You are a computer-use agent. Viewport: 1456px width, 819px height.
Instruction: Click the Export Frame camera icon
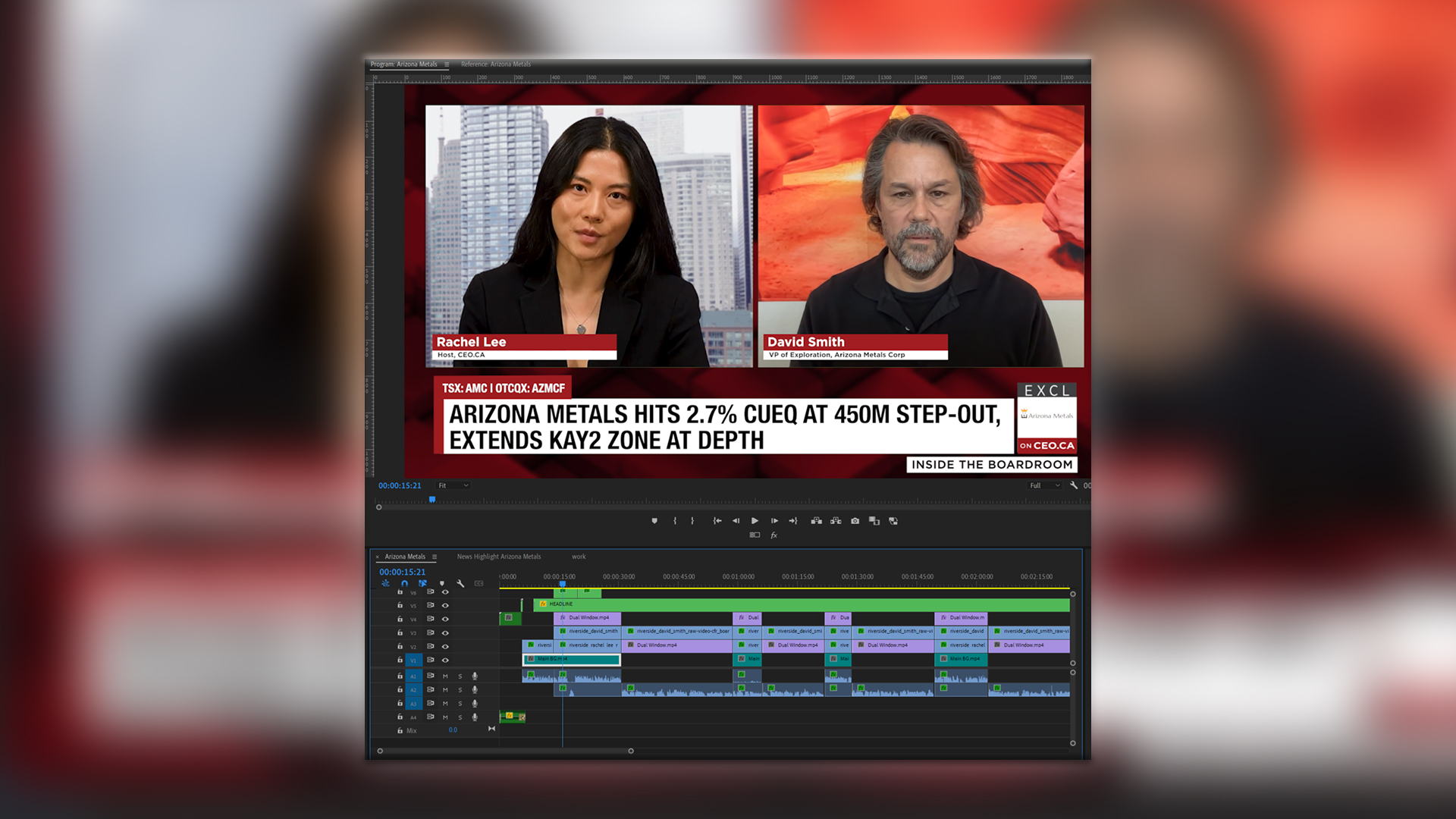[855, 521]
